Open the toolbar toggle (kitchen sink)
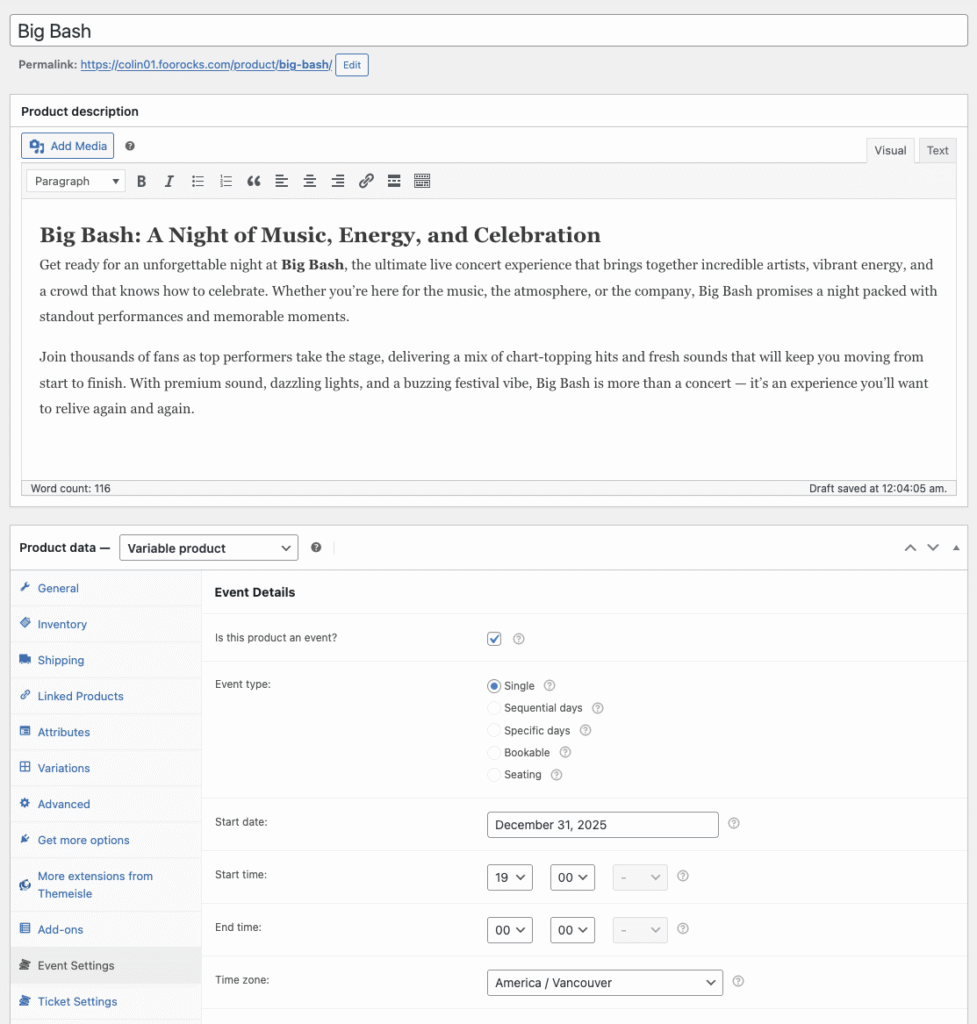This screenshot has height=1024, width=977. point(421,181)
